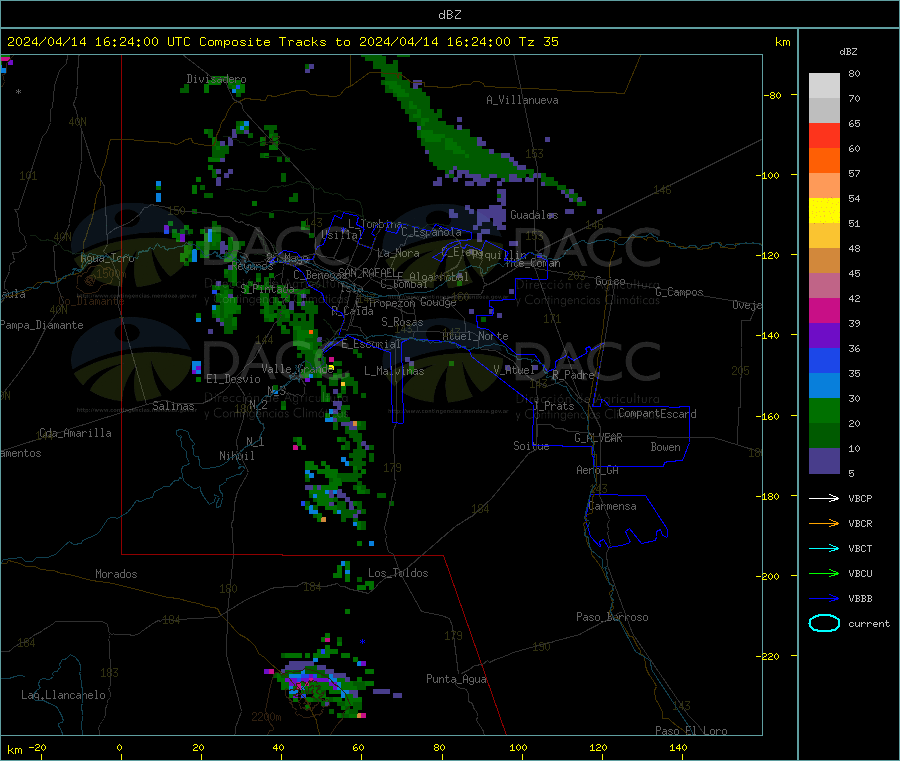Select the bright green 20–30 dBZ band
Image resolution: width=900 pixels, height=761 pixels.
(x=824, y=410)
